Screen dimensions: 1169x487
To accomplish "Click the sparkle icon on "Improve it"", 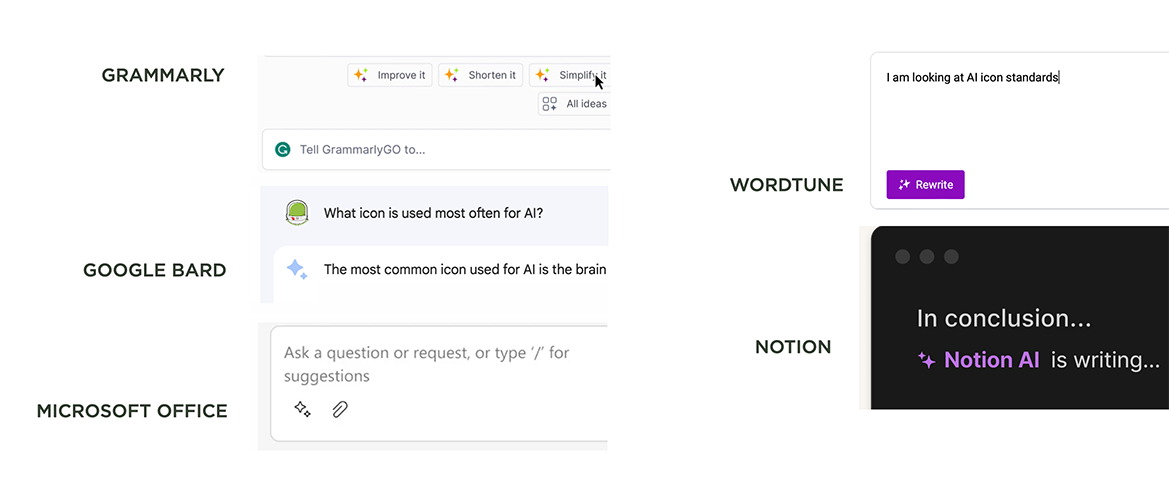I will tap(361, 75).
